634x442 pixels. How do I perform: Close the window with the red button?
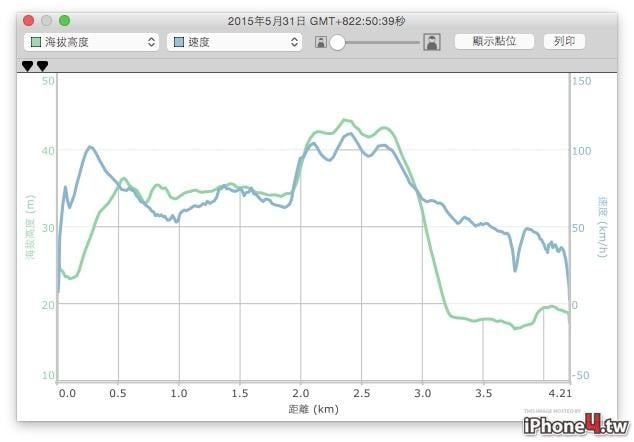point(29,20)
